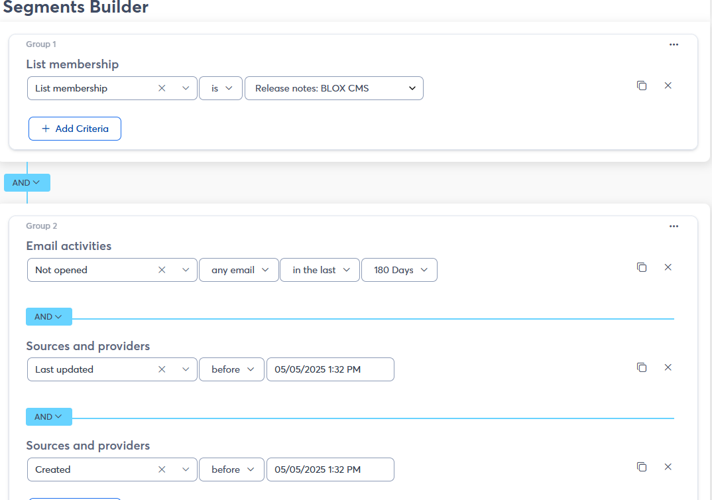This screenshot has height=500, width=712.
Task: Remove the List membership criteria row
Action: click(x=668, y=86)
